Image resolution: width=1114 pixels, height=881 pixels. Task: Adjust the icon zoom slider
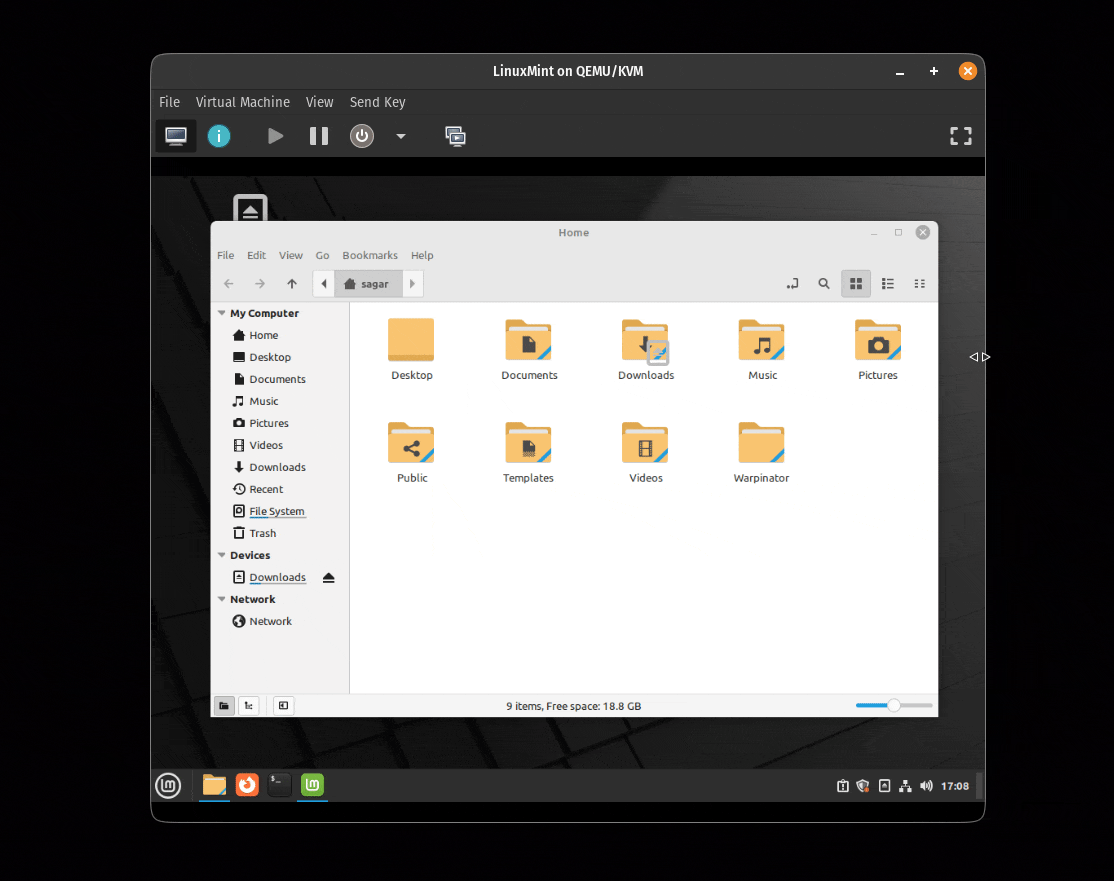coord(893,705)
